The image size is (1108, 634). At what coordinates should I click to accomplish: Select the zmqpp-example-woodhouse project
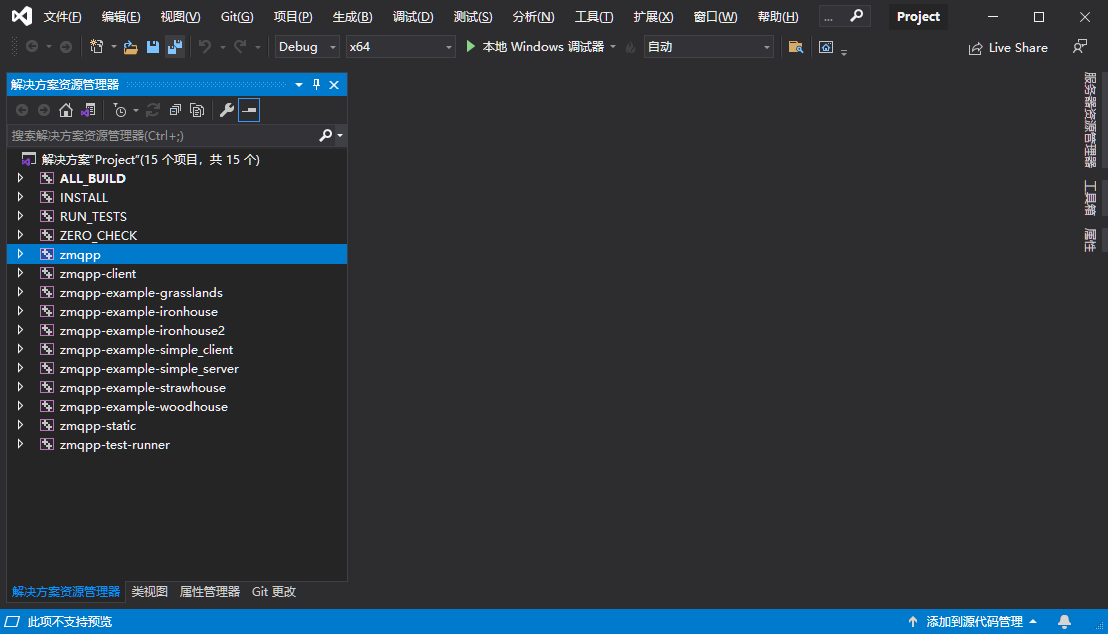[143, 406]
